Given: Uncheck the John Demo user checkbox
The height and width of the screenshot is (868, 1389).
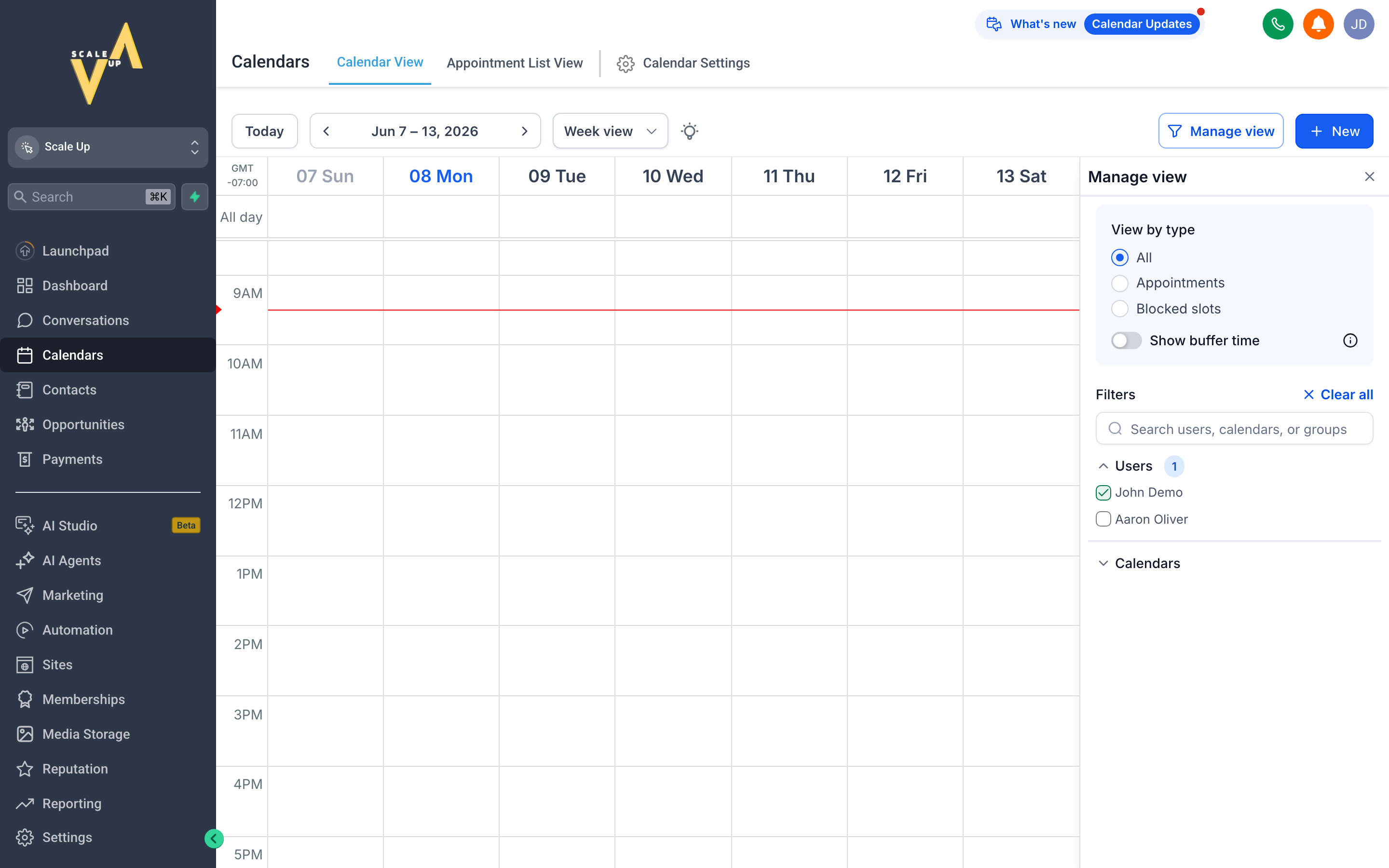Looking at the screenshot, I should pos(1103,492).
